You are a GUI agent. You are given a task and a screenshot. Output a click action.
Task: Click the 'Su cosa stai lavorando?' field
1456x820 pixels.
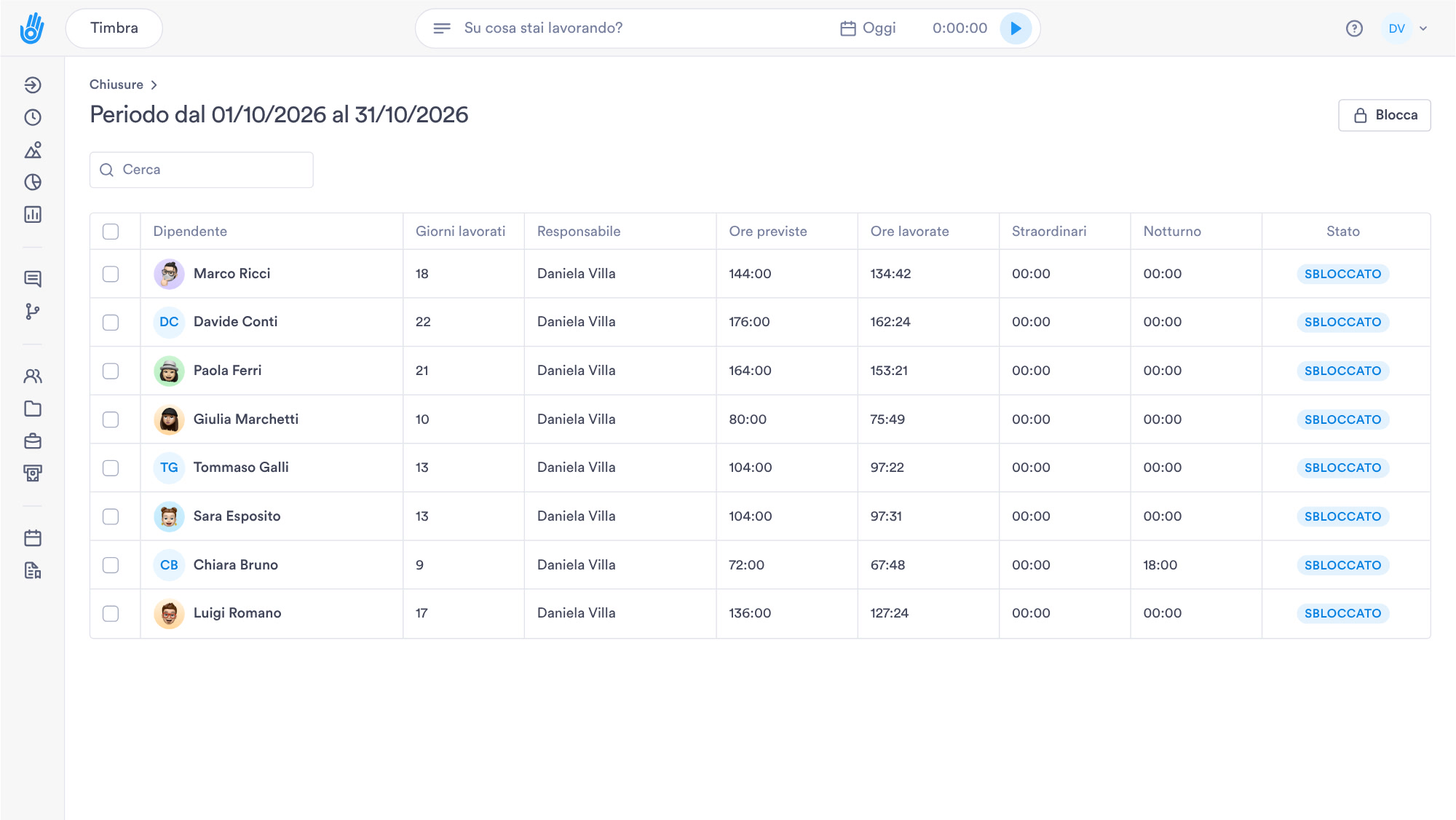tap(543, 28)
